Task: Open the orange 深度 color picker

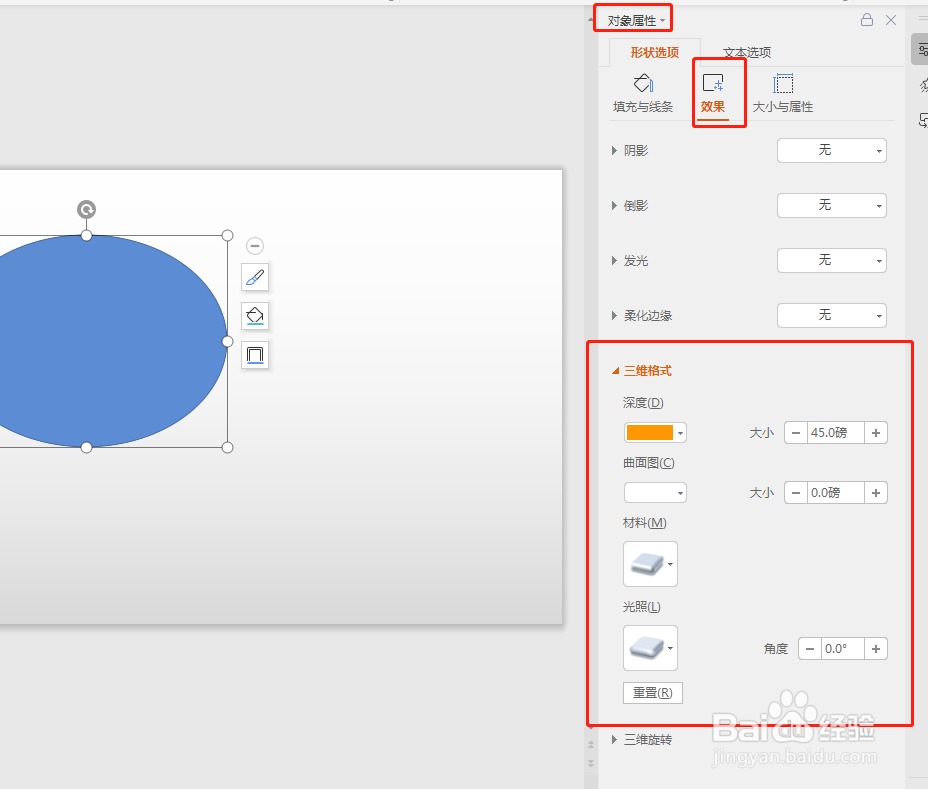Action: (655, 433)
